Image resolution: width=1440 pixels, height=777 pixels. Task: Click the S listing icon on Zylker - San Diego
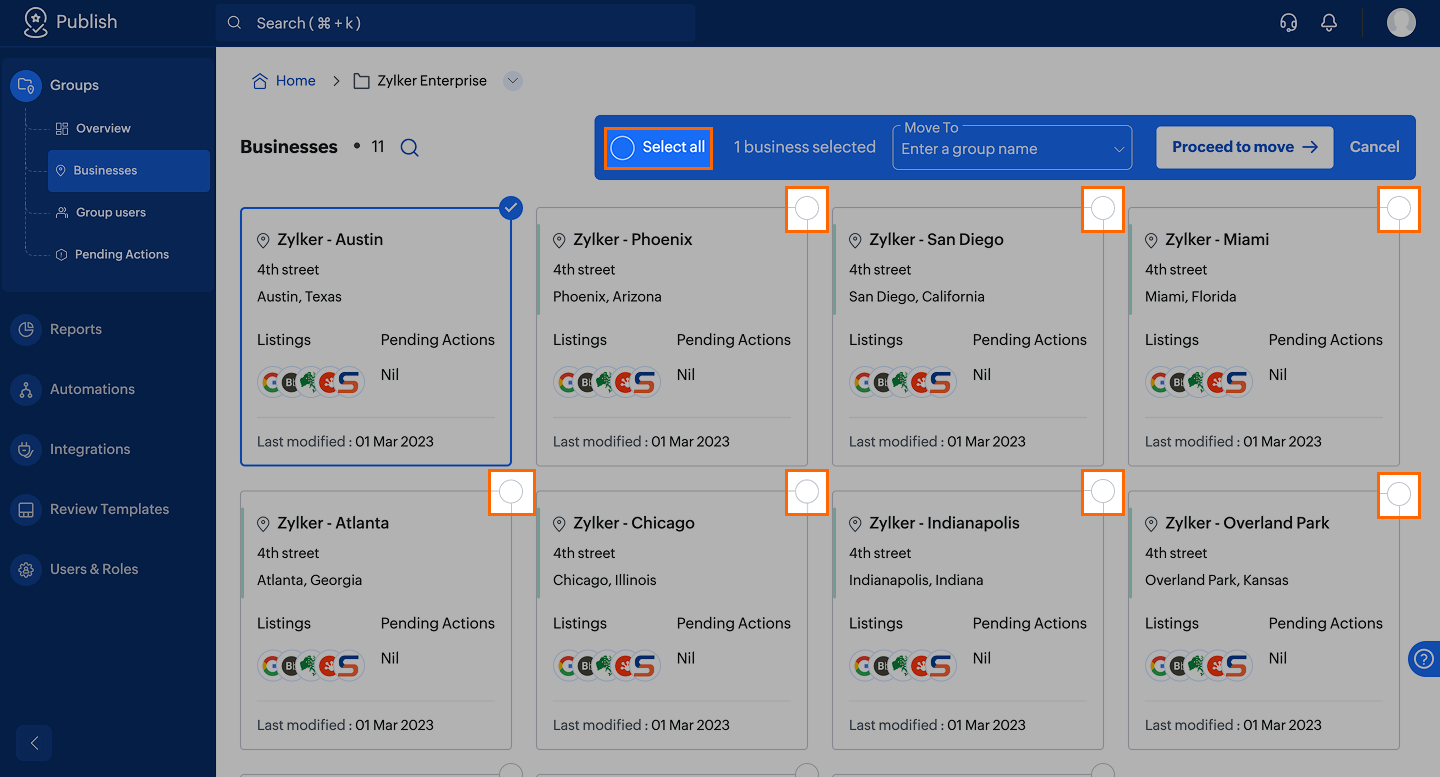pos(940,382)
